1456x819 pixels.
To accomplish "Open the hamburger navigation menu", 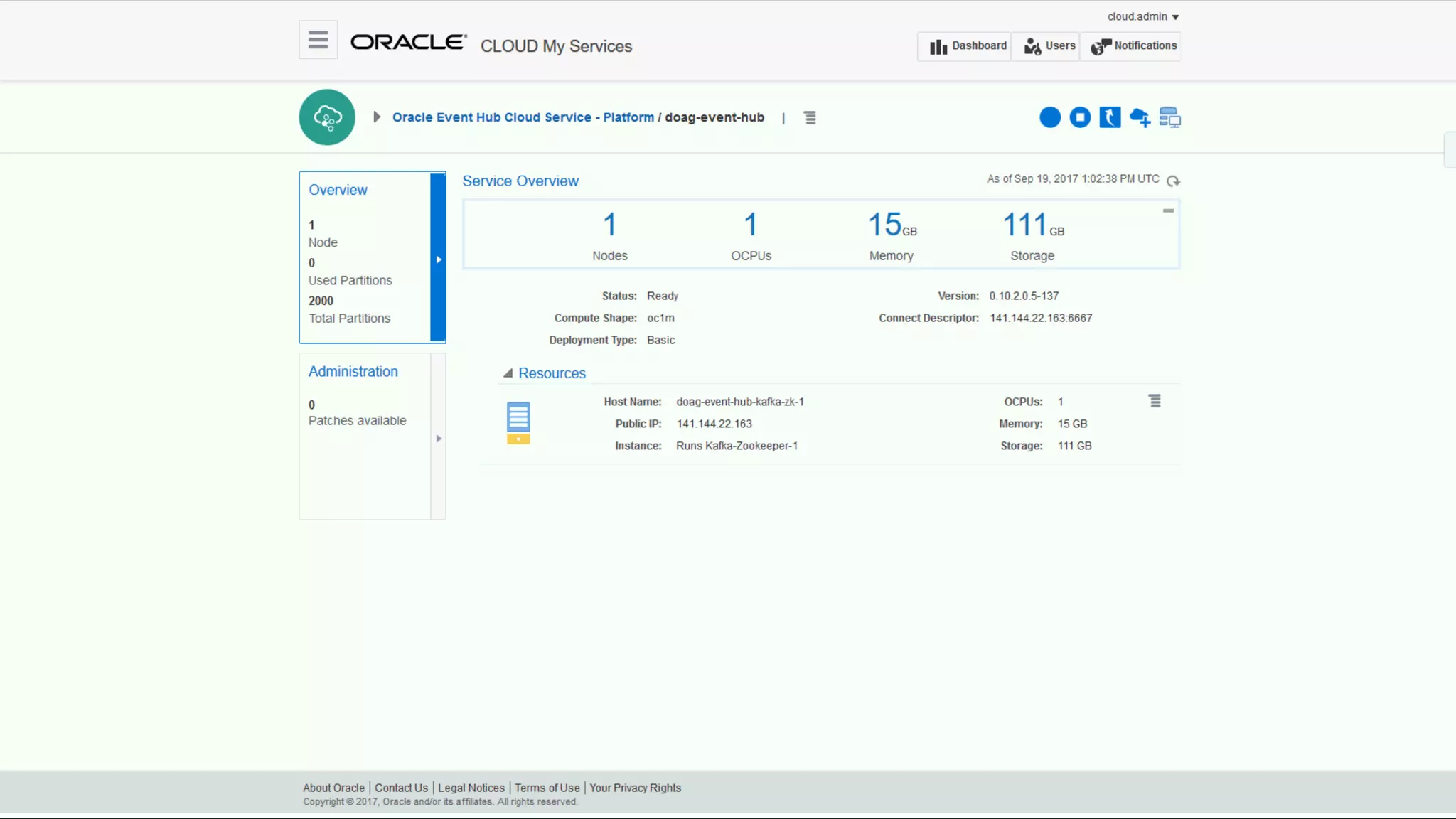I will point(318,40).
